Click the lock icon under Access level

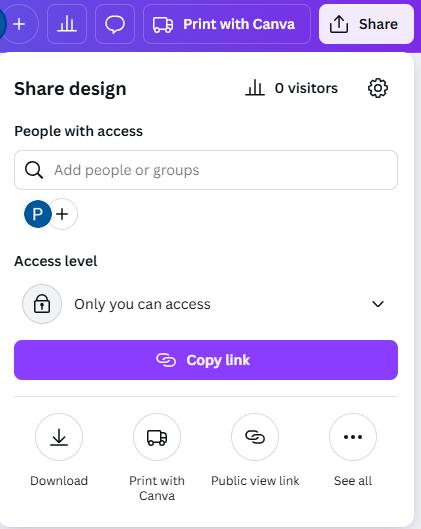click(x=42, y=304)
